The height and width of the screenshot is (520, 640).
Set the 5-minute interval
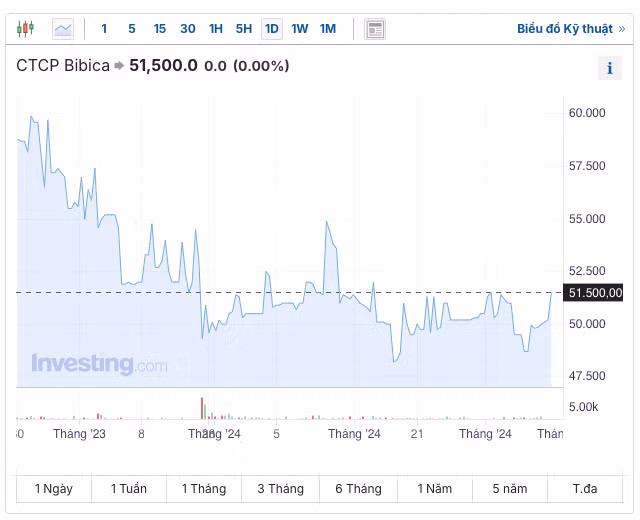point(131,29)
